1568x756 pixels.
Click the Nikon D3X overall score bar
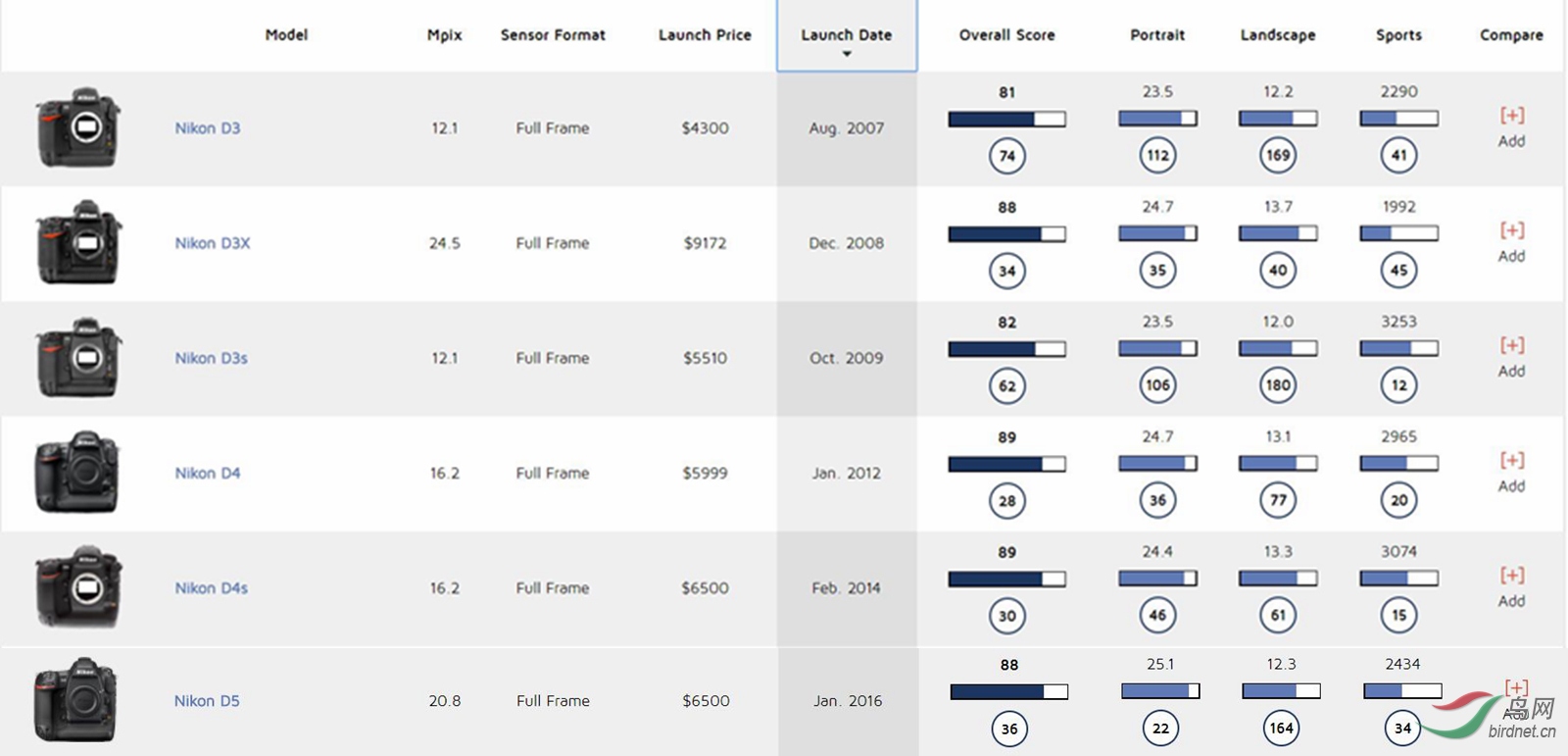[x=1006, y=234]
